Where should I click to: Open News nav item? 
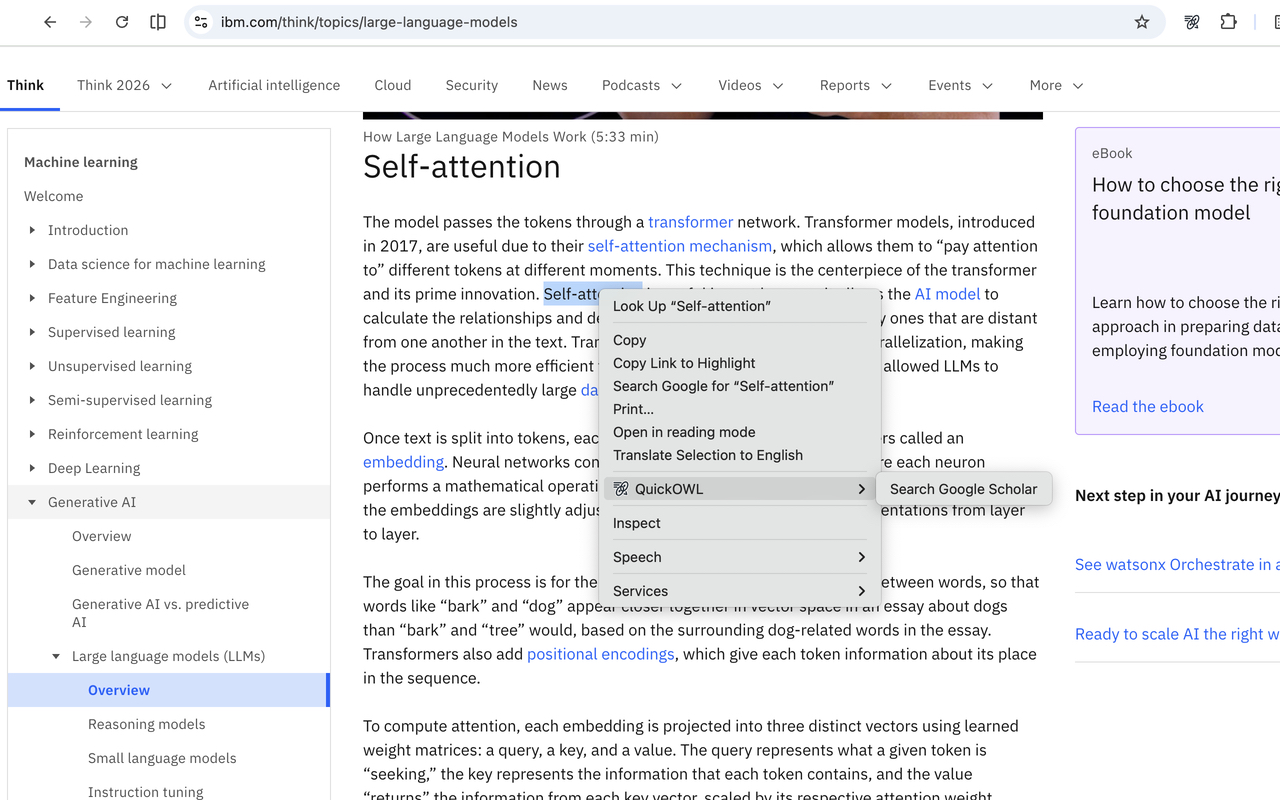click(x=550, y=85)
